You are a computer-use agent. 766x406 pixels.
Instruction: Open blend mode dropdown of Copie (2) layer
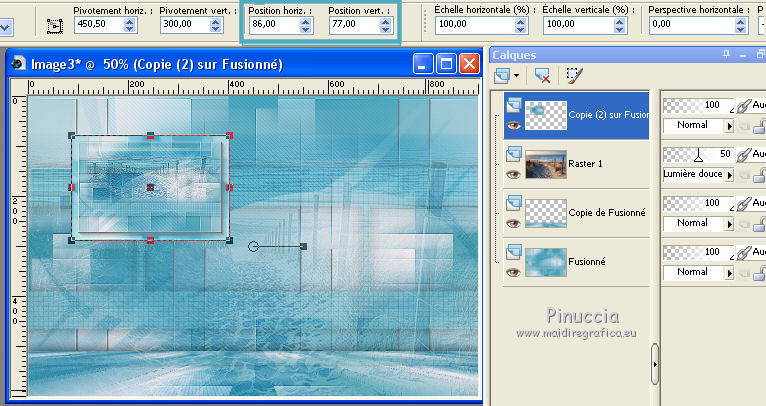coord(729,127)
